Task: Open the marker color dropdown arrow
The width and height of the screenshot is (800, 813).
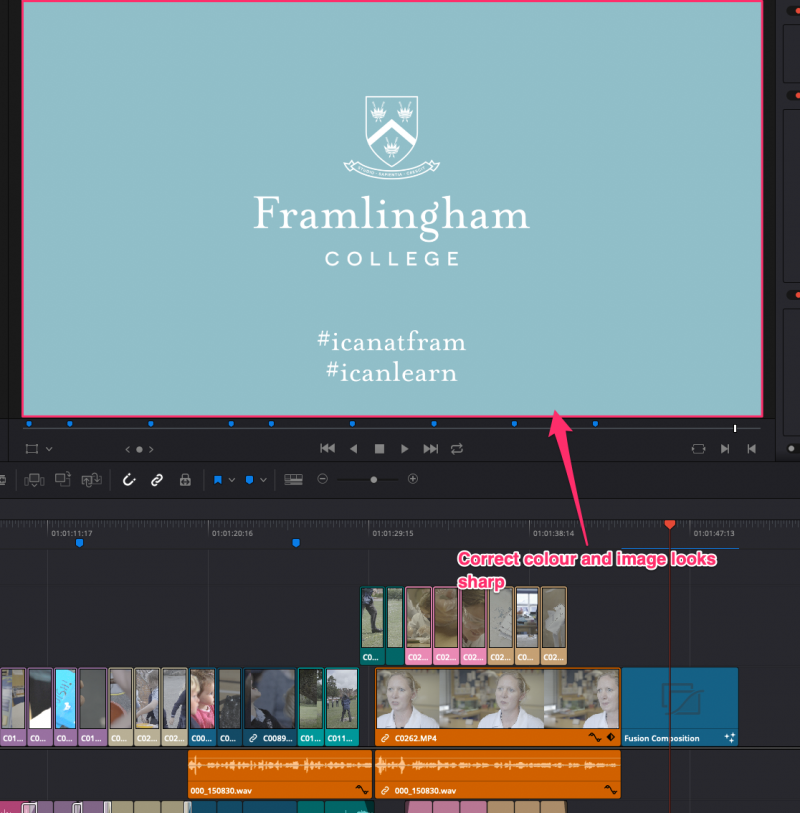Action: (x=263, y=480)
